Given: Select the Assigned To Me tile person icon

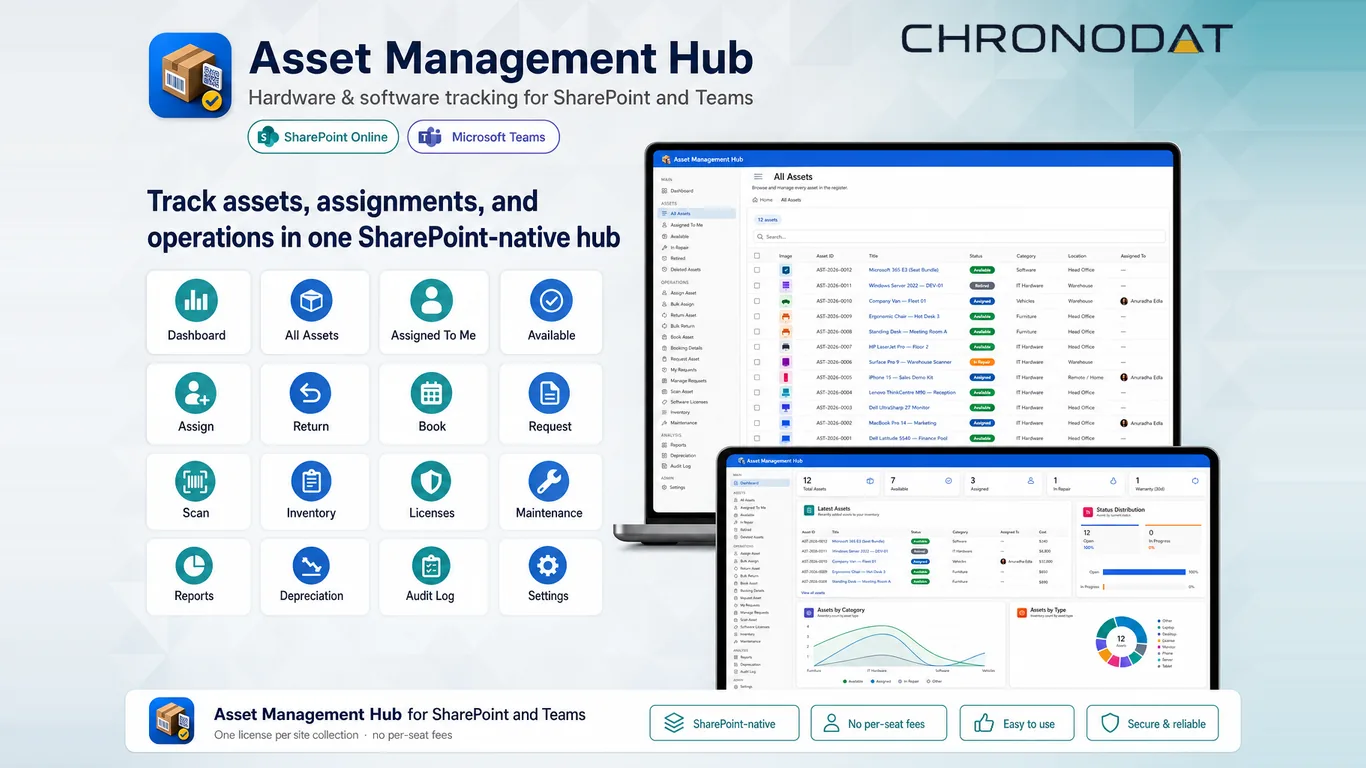Looking at the screenshot, I should click(431, 301).
